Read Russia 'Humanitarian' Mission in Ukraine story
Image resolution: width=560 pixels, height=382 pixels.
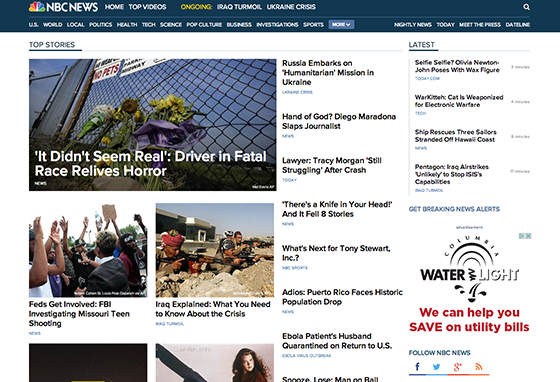coord(328,72)
